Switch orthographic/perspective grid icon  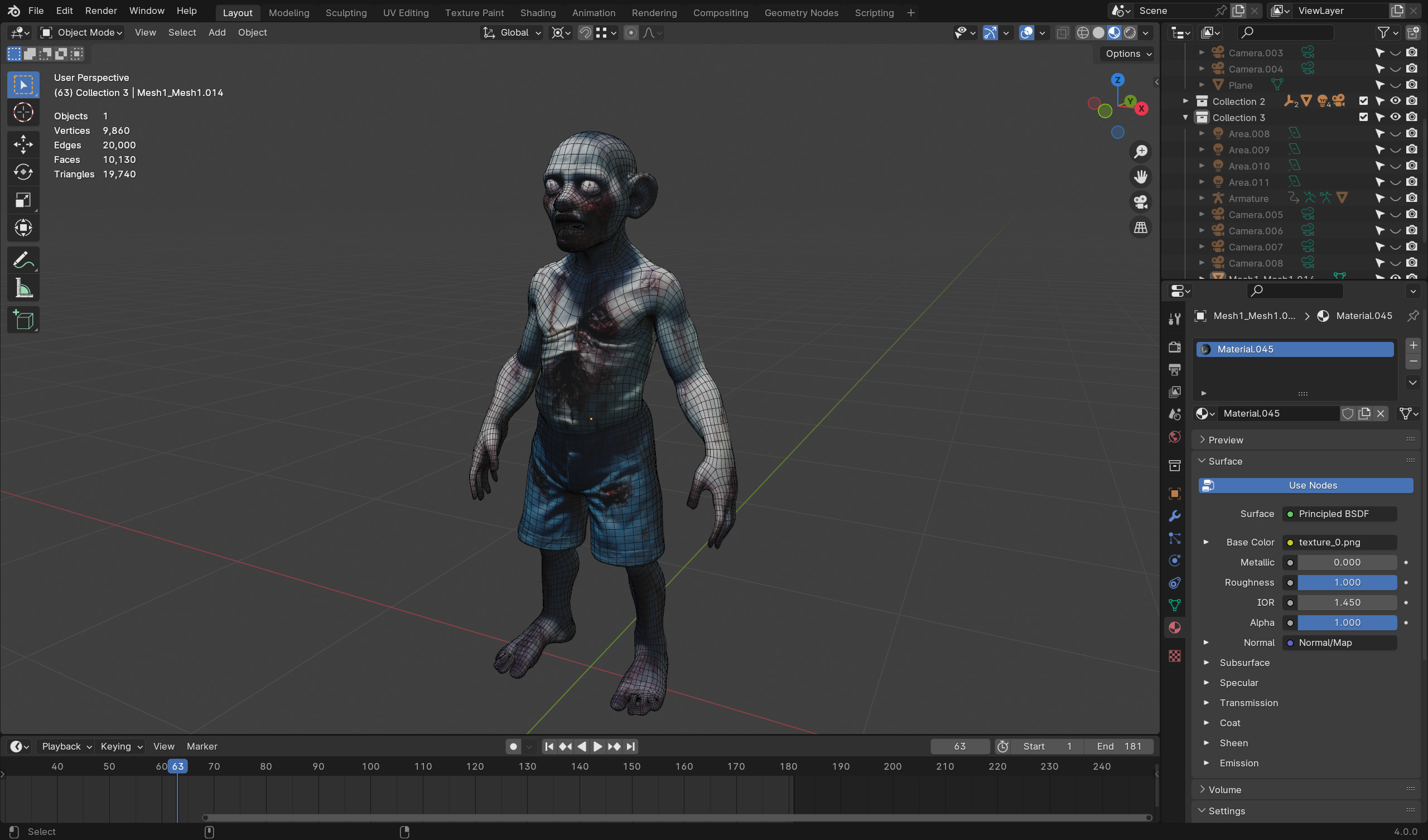tap(1140, 227)
